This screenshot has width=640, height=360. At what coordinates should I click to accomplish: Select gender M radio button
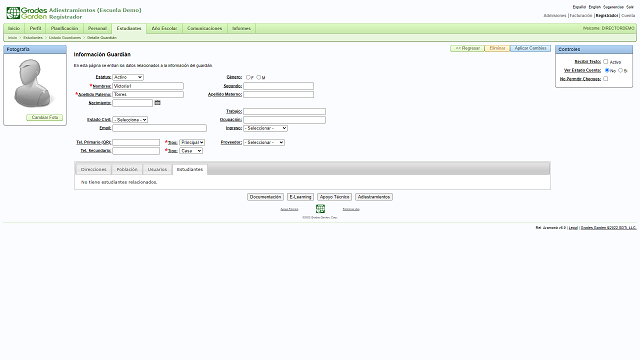[258, 77]
